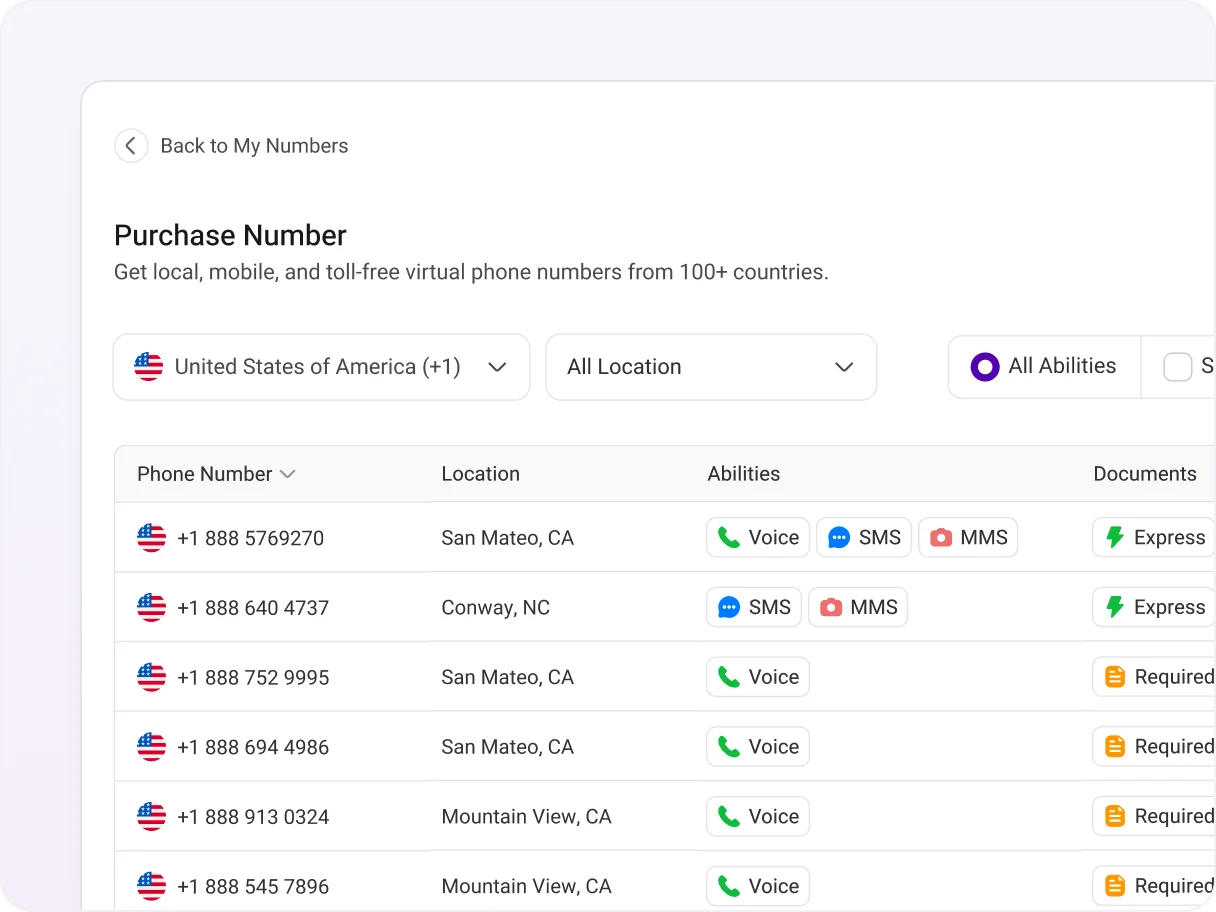Select phone number +1 888 694 4986

253,747
